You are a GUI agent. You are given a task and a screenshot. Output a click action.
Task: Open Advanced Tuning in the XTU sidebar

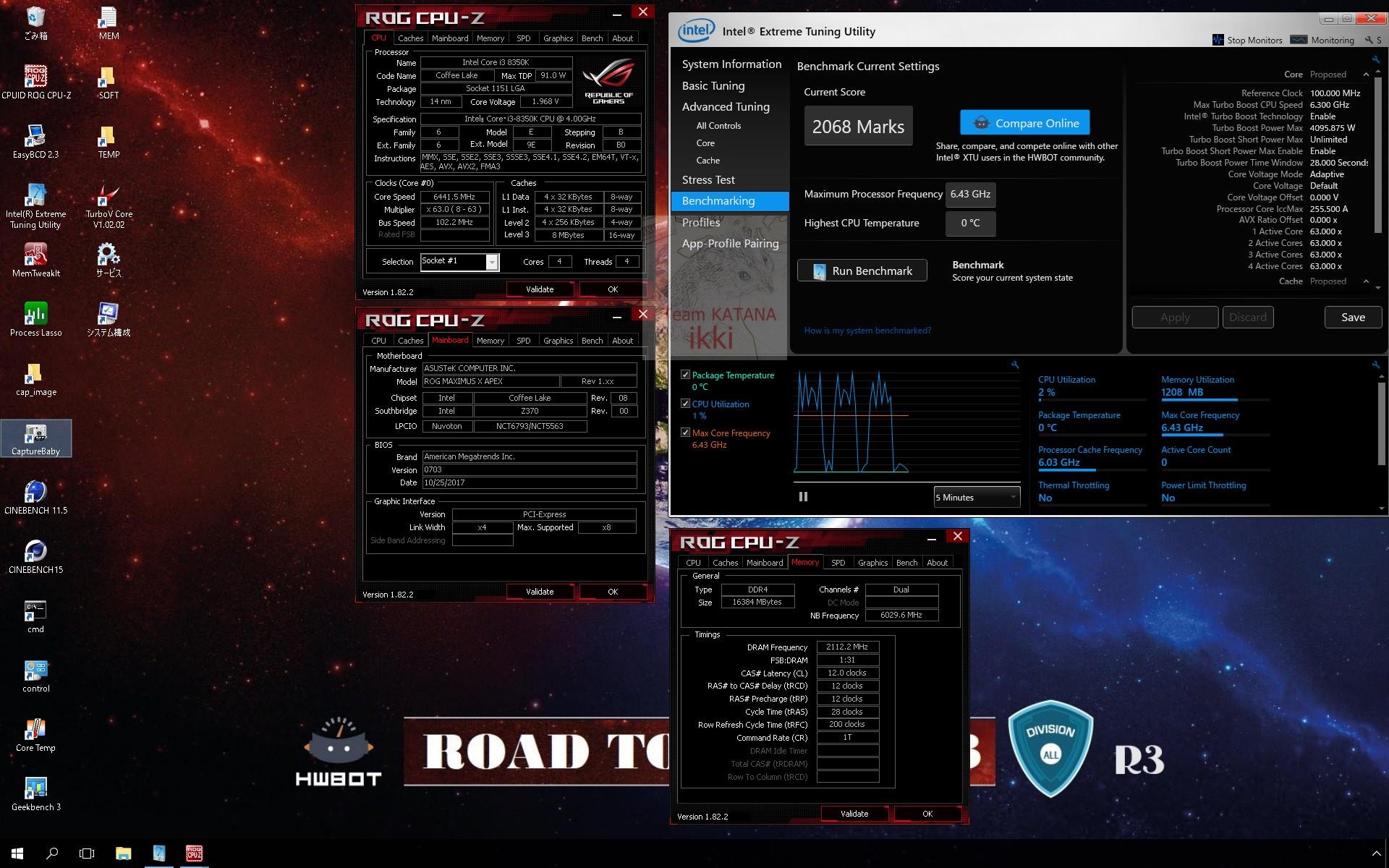[726, 106]
